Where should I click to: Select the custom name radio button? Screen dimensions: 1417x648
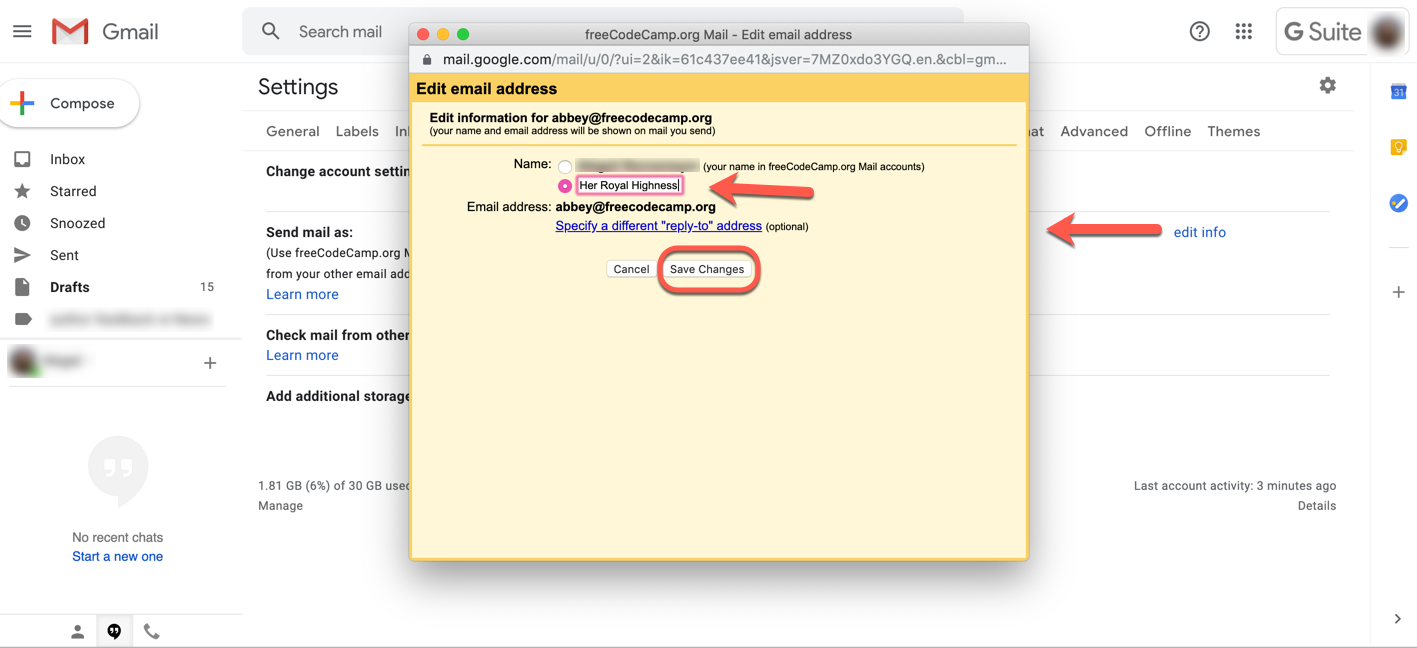tap(565, 186)
